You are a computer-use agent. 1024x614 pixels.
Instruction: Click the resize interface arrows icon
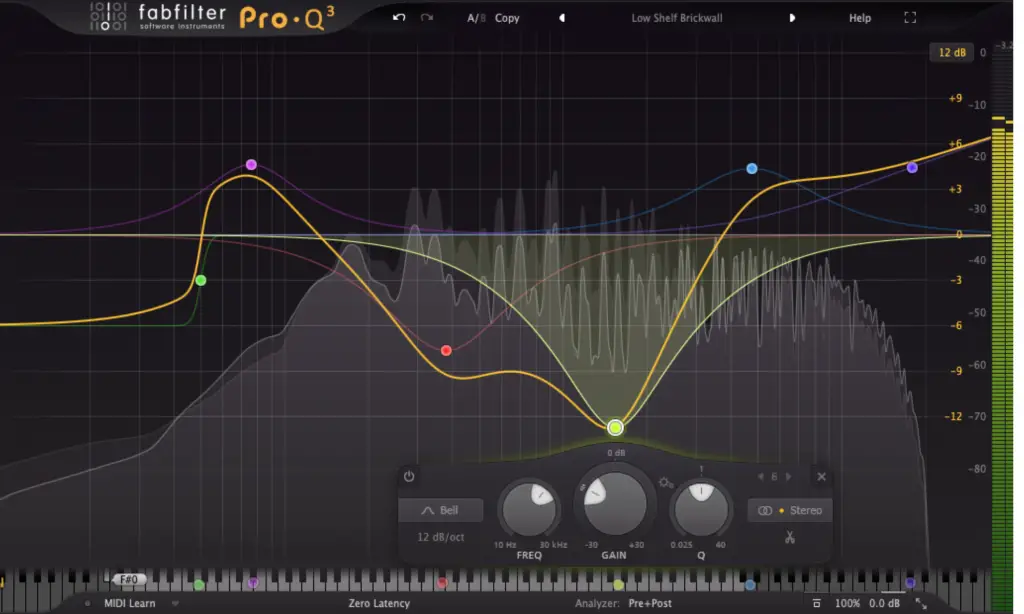(x=921, y=604)
